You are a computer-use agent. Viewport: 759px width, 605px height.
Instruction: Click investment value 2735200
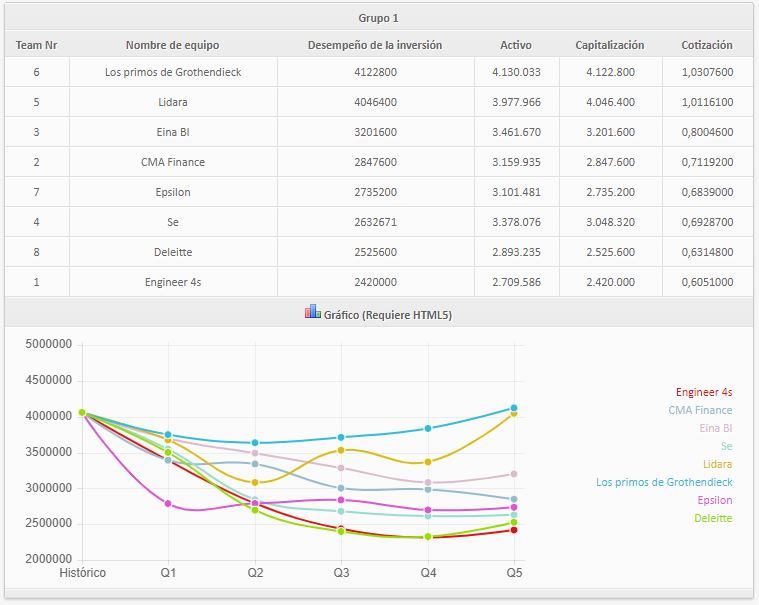pos(375,192)
